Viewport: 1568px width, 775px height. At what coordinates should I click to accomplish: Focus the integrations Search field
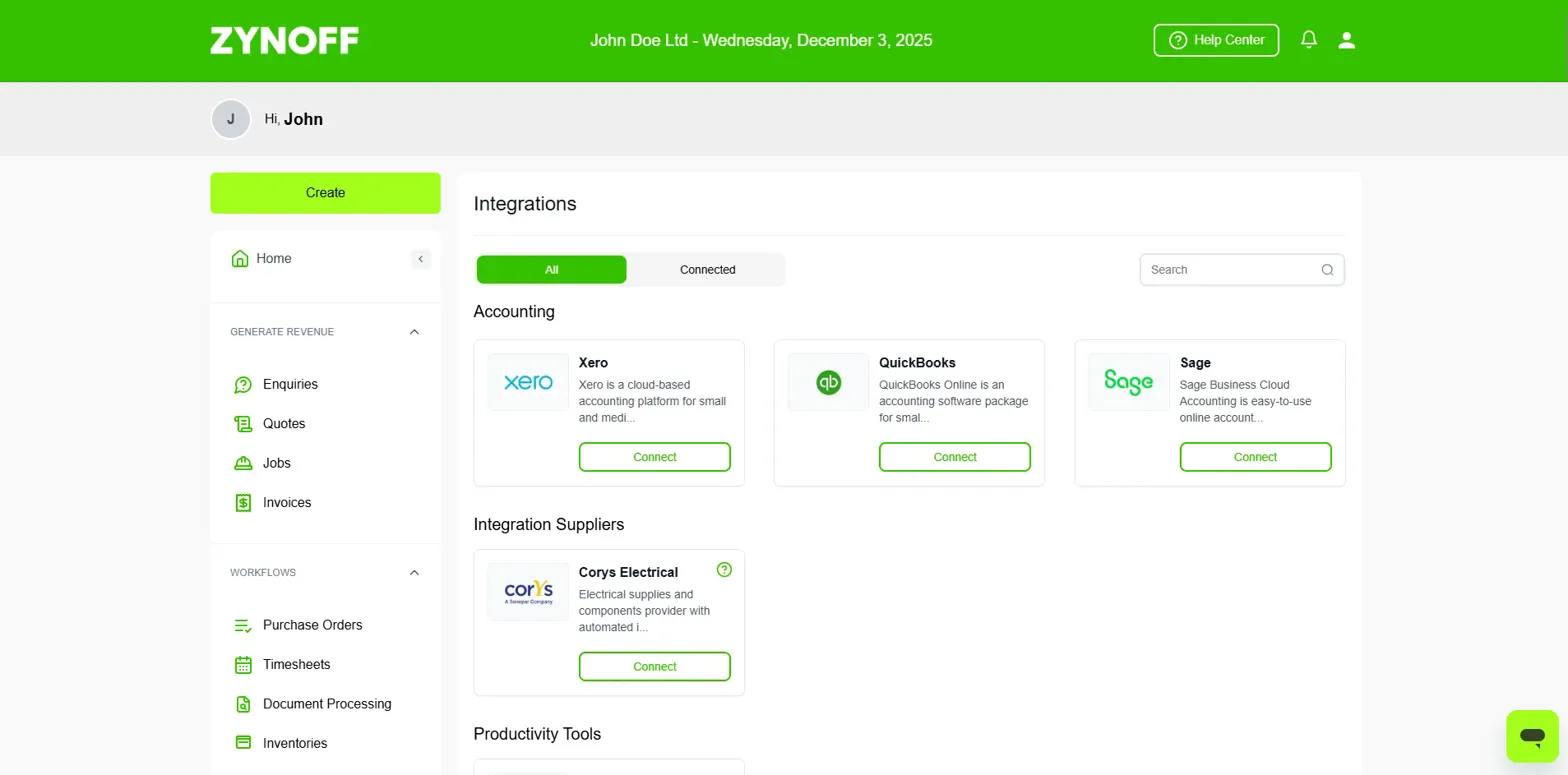pos(1242,270)
